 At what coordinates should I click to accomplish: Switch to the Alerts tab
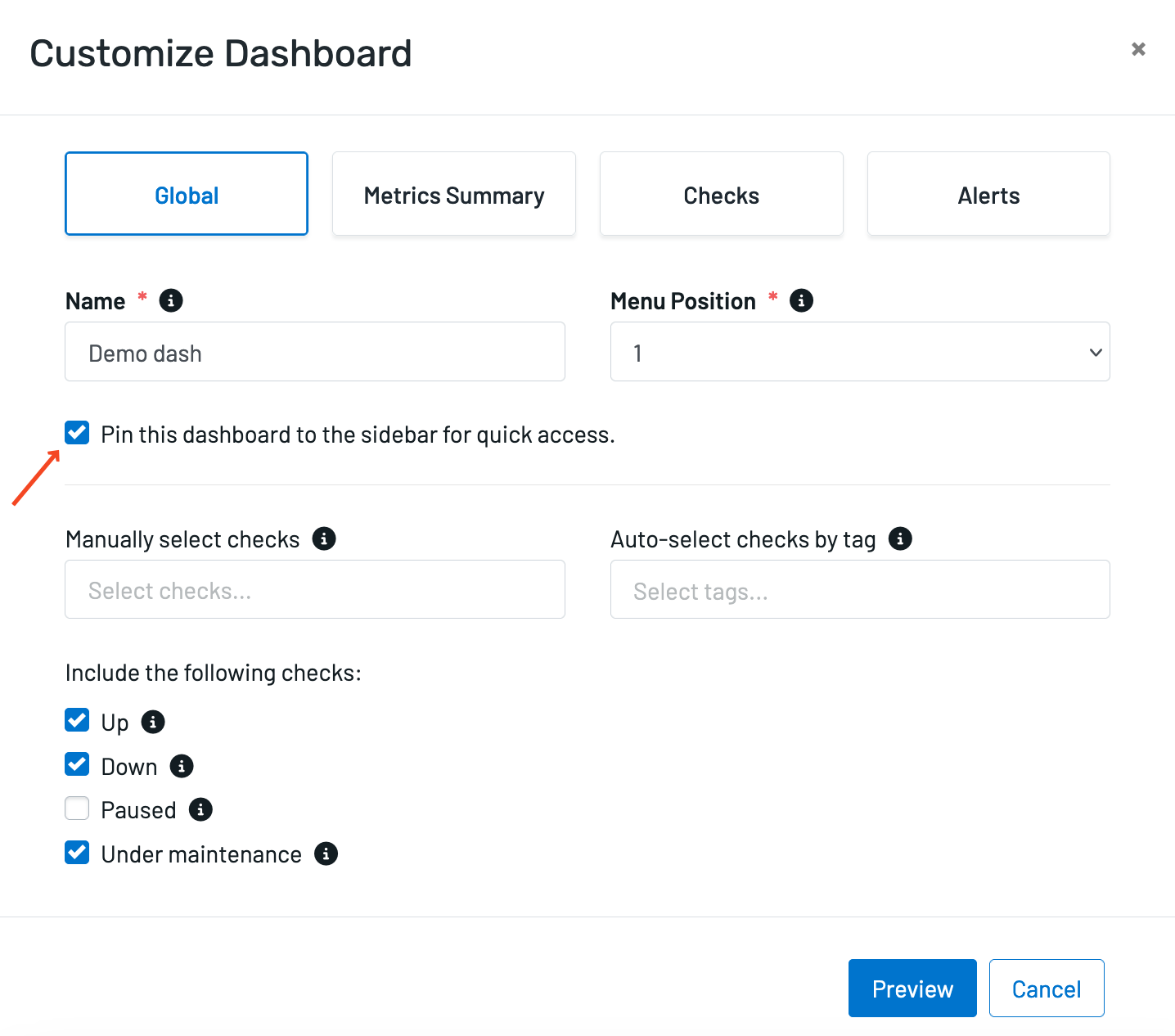tap(988, 194)
